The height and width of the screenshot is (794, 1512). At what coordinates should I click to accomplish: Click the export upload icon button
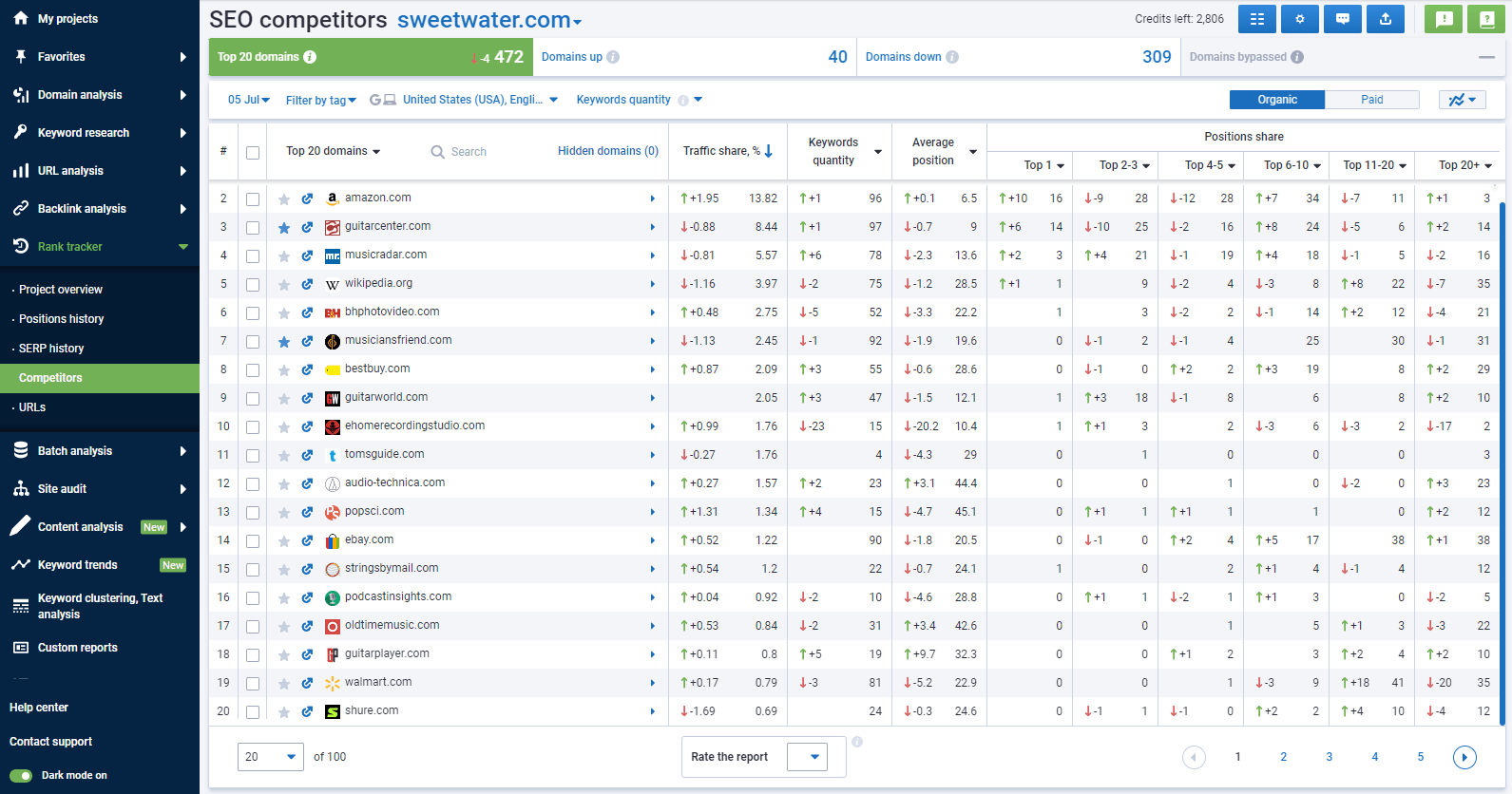tap(1386, 19)
